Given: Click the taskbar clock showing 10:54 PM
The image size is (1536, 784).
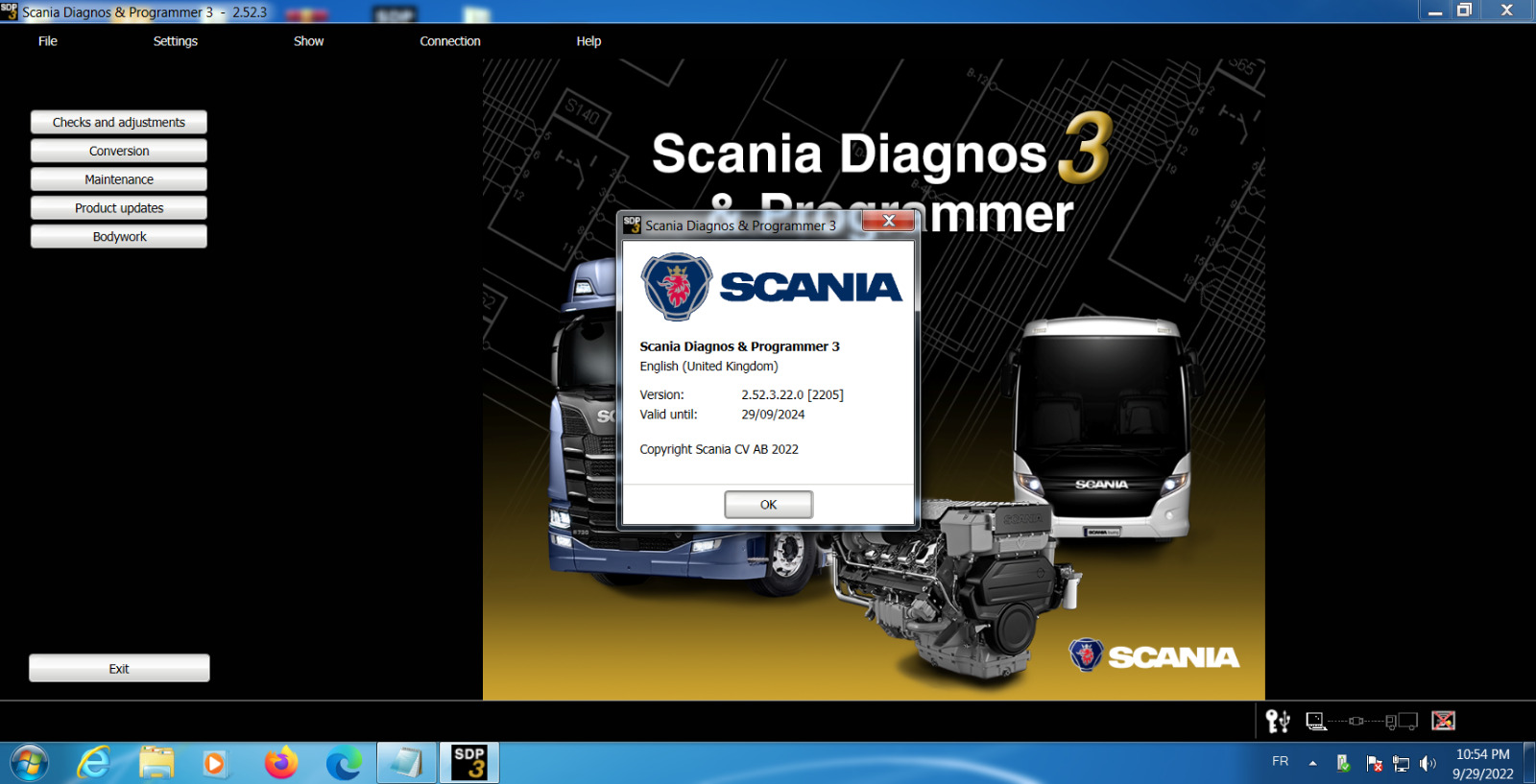Looking at the screenshot, I should coord(1482,764).
